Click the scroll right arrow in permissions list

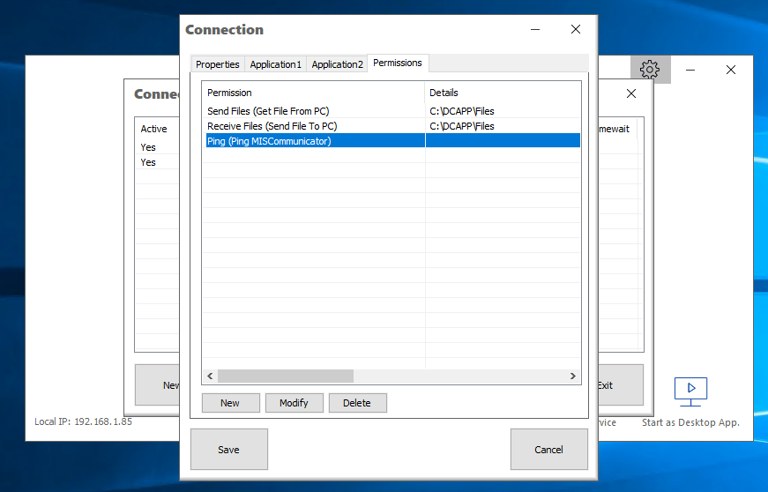(573, 376)
